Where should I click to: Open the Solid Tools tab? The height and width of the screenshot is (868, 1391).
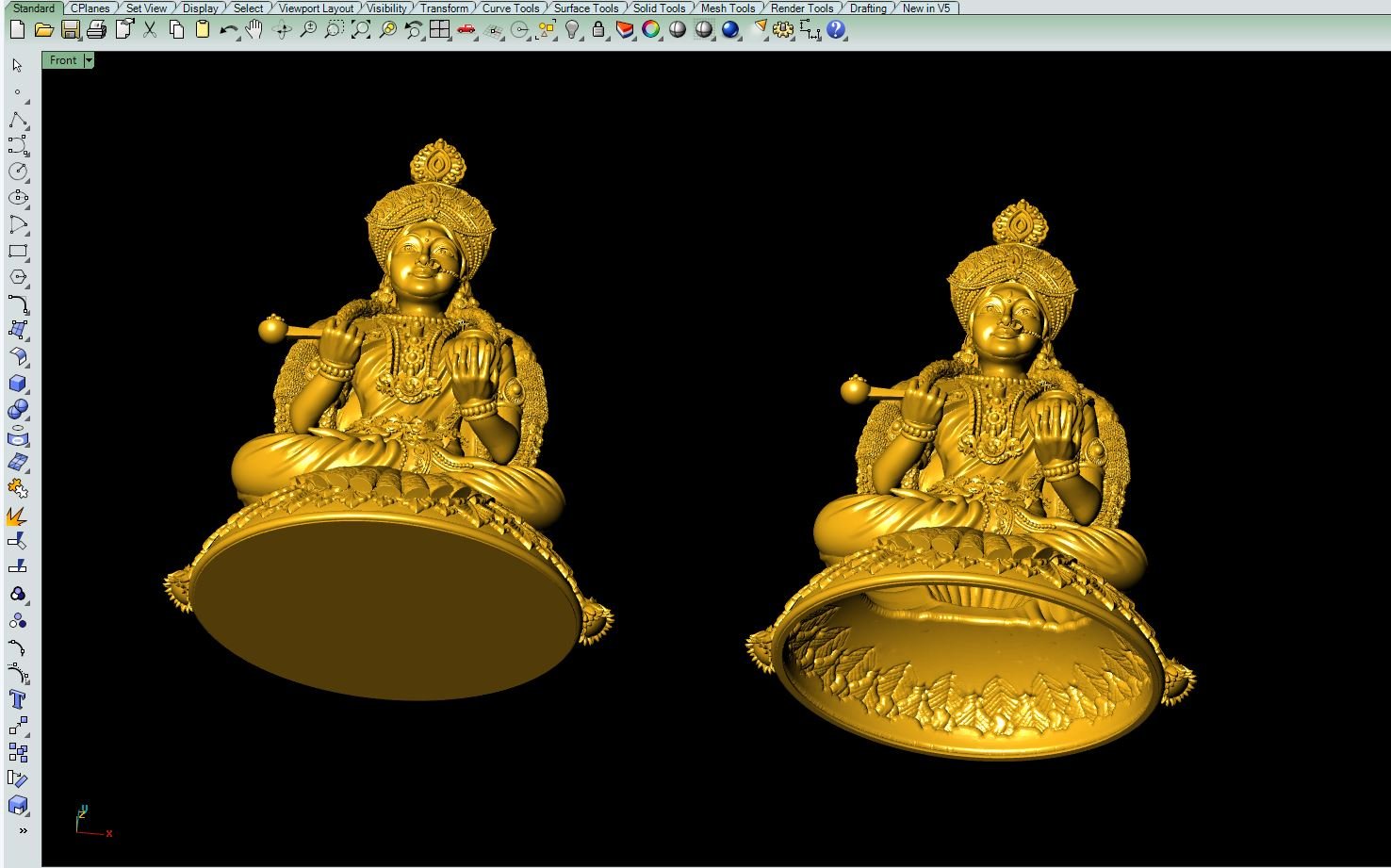tap(659, 8)
